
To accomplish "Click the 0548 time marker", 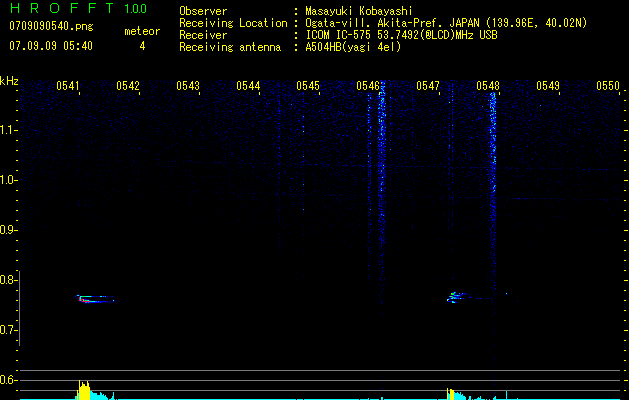I will click(x=488, y=86).
